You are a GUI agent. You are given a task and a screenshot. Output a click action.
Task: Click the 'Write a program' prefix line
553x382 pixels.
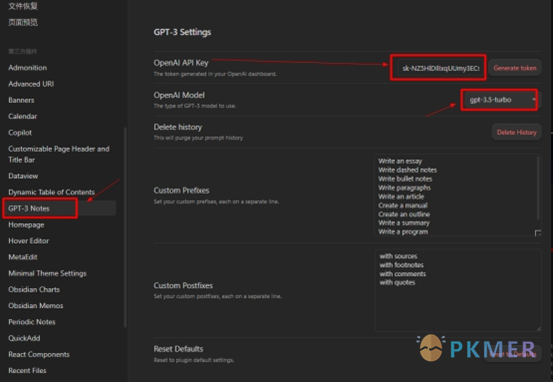tap(403, 232)
